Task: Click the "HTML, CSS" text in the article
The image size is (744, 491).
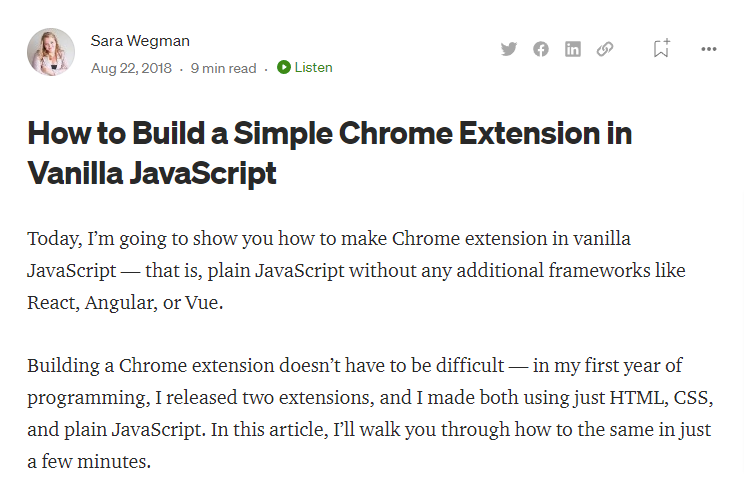Action: click(x=659, y=398)
